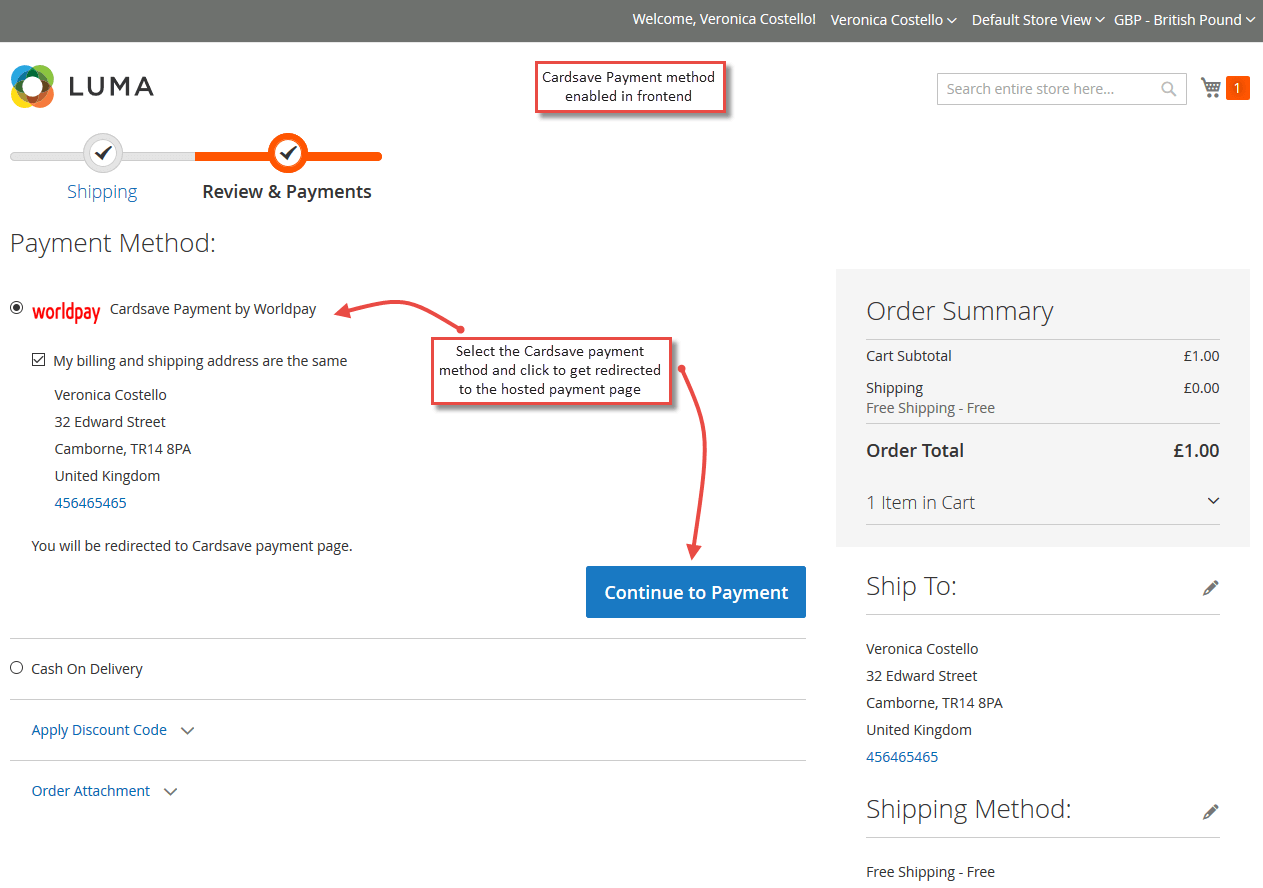Screen dimensions: 1263x888
Task: Select Review & Payments step label
Action: pos(287,192)
